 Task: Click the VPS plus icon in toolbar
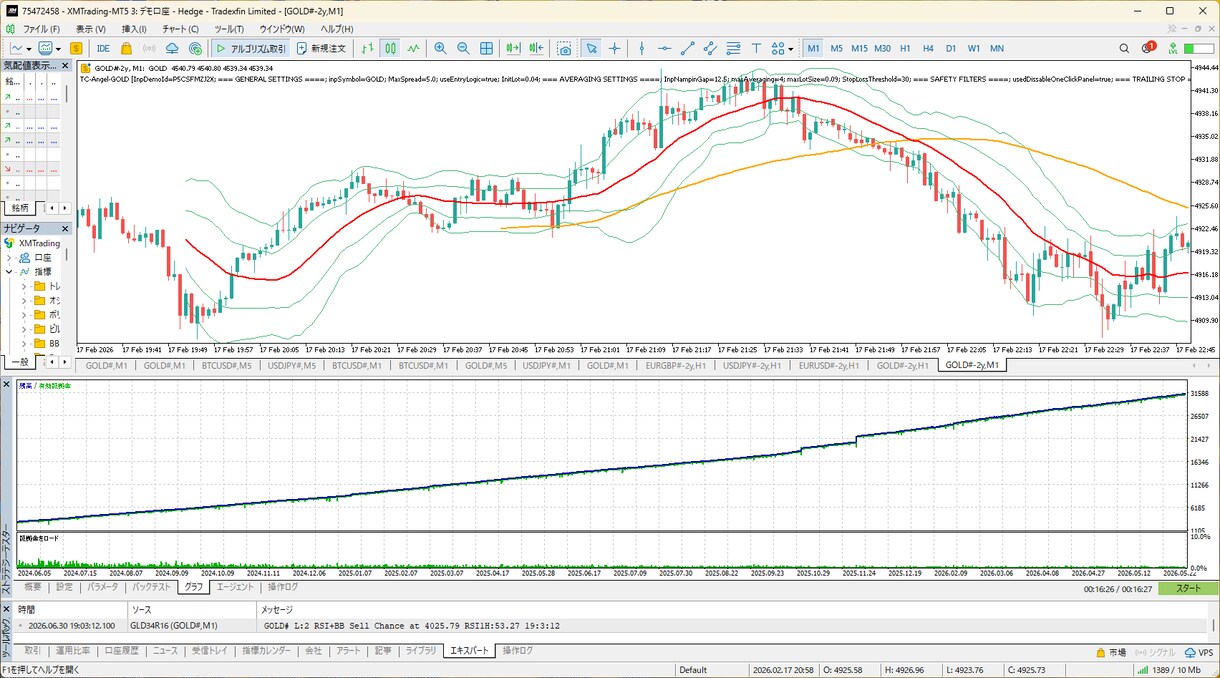pos(196,48)
